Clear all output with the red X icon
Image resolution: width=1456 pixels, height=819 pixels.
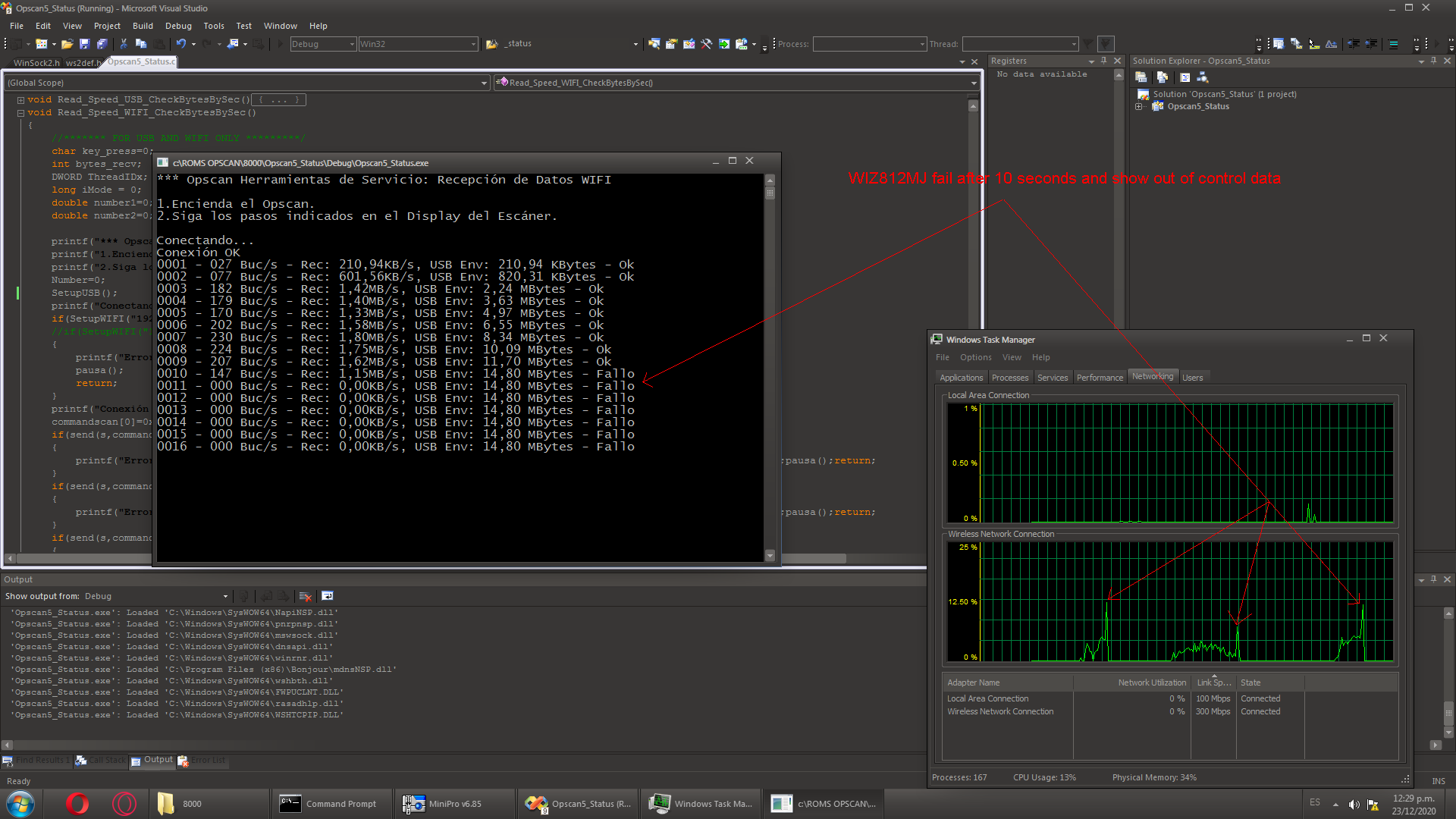[306, 596]
